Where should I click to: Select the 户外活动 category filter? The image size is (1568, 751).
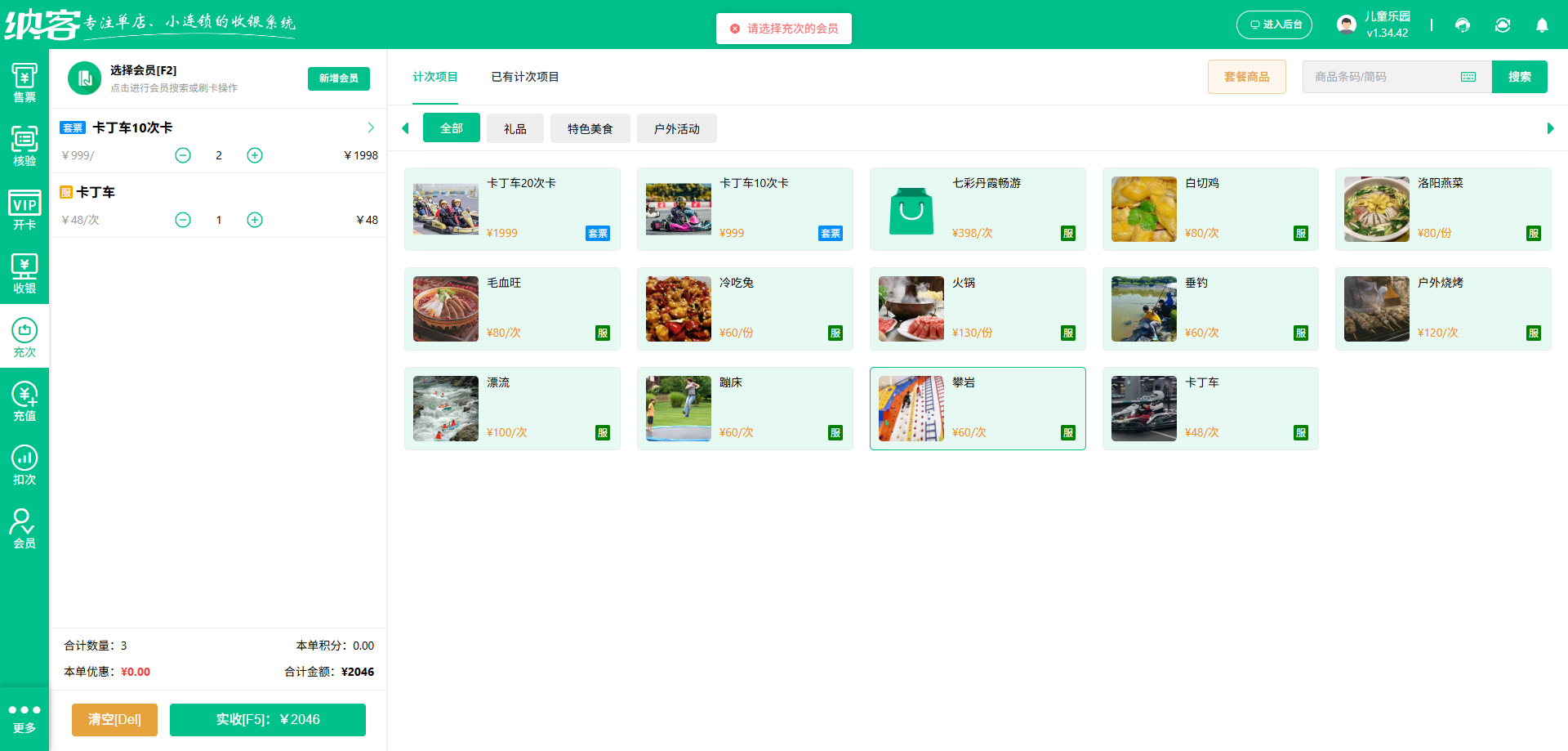(x=676, y=127)
